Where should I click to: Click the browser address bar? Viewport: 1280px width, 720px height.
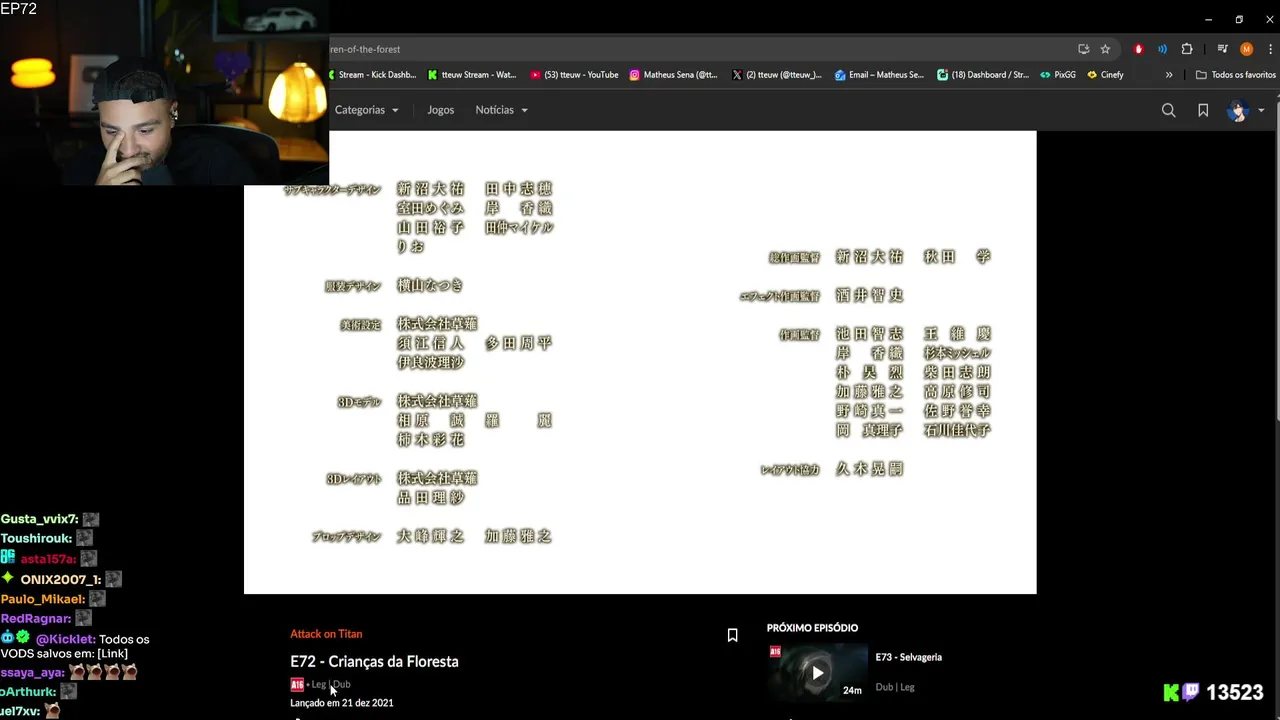(700, 49)
